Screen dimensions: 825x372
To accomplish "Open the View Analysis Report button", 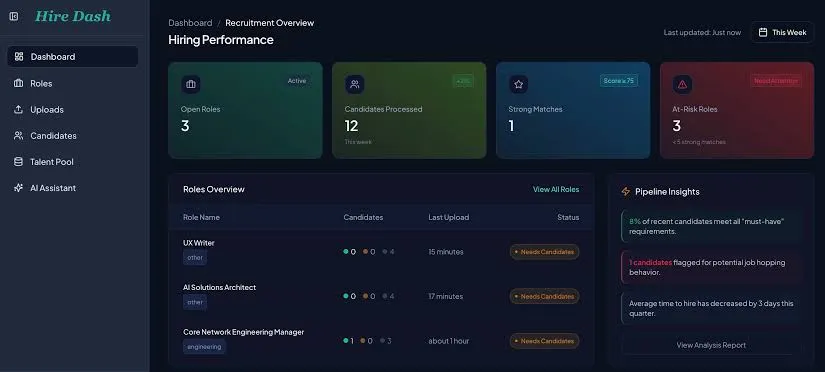I will (711, 345).
